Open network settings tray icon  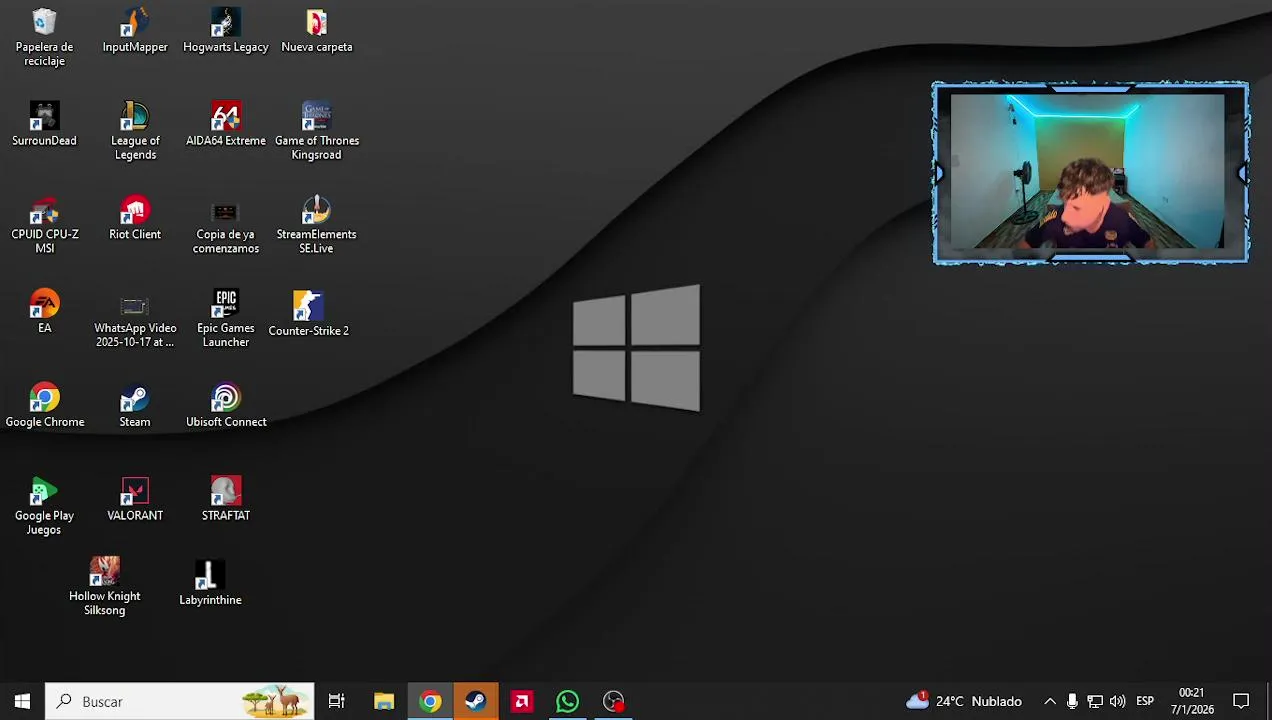1095,701
